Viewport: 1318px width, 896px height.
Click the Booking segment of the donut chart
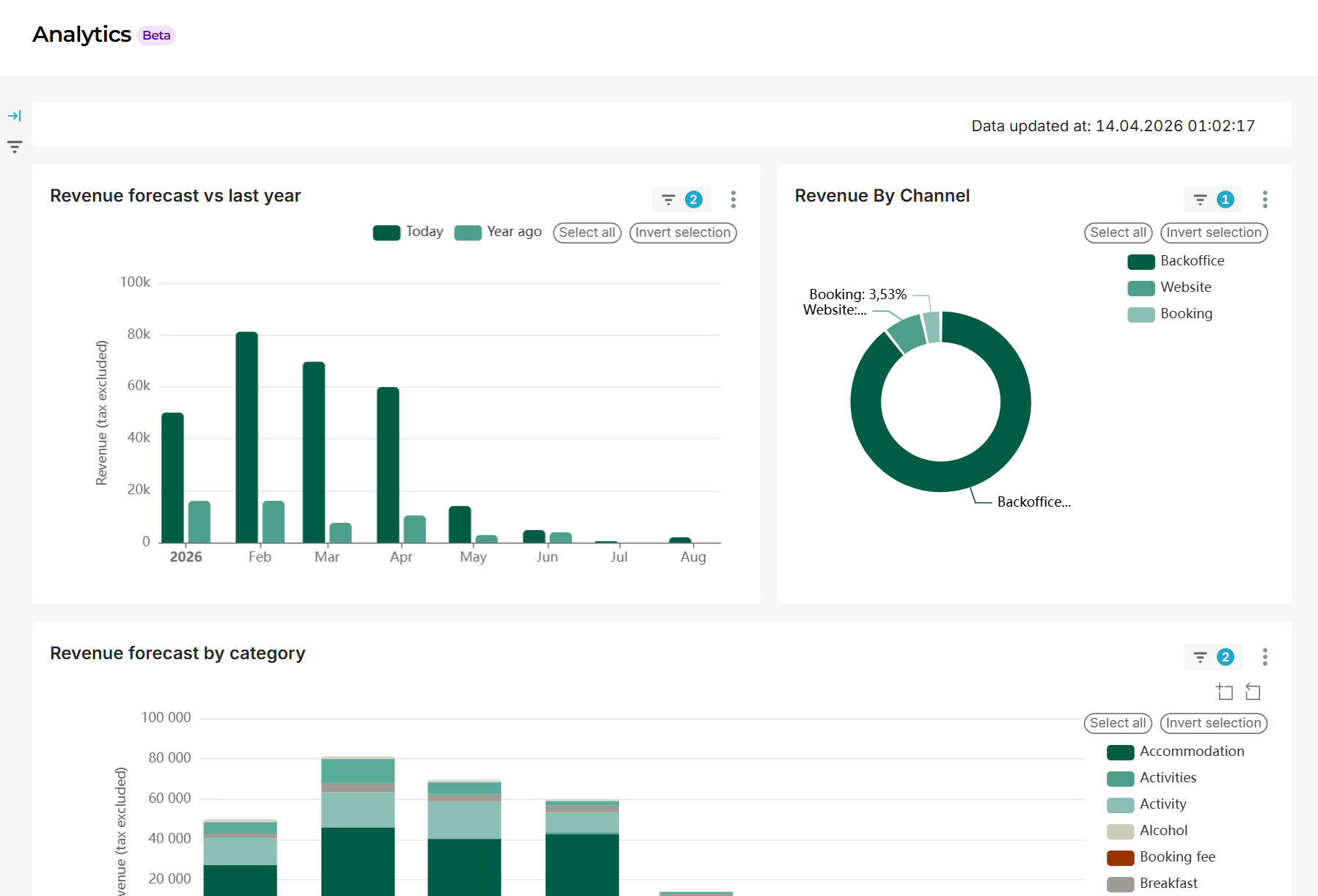[932, 327]
